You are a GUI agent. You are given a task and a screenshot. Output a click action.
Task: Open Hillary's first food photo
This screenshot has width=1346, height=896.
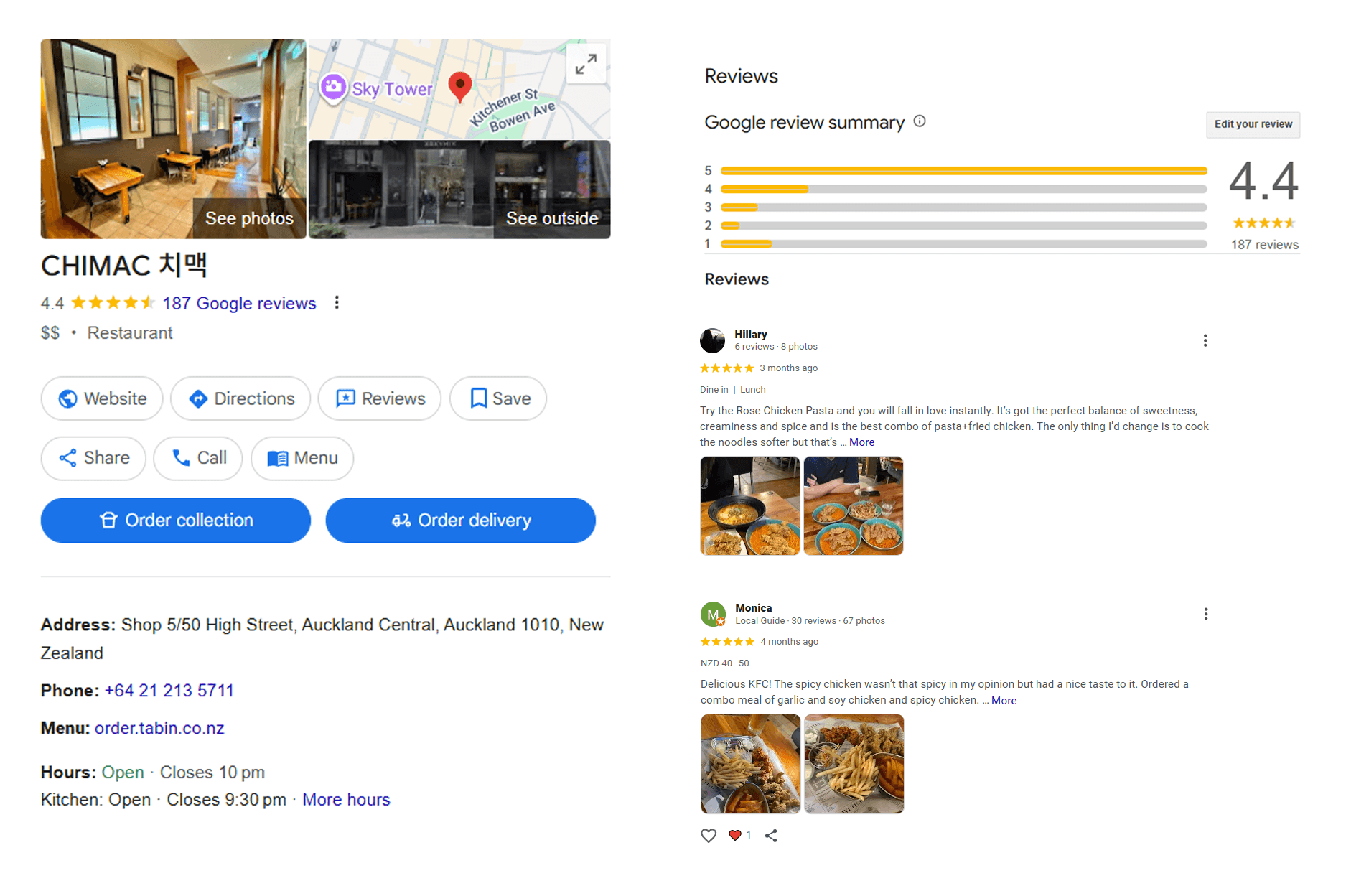click(x=750, y=505)
